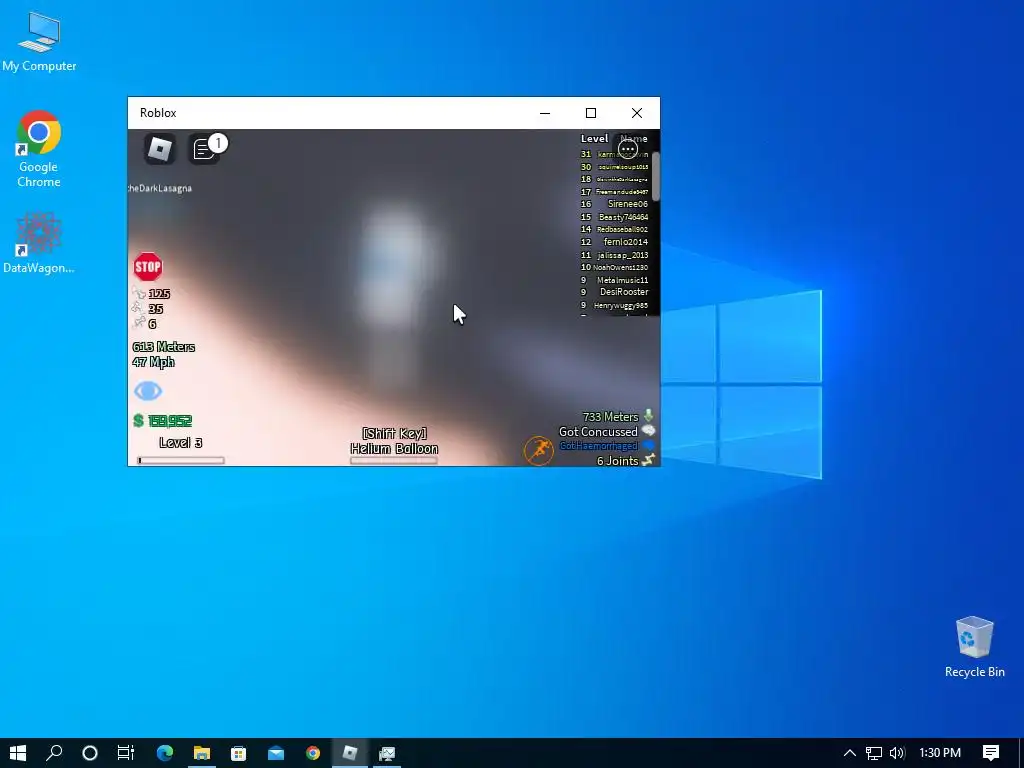Open the Roblox menu logo button
This screenshot has height=768, width=1024.
[160, 150]
